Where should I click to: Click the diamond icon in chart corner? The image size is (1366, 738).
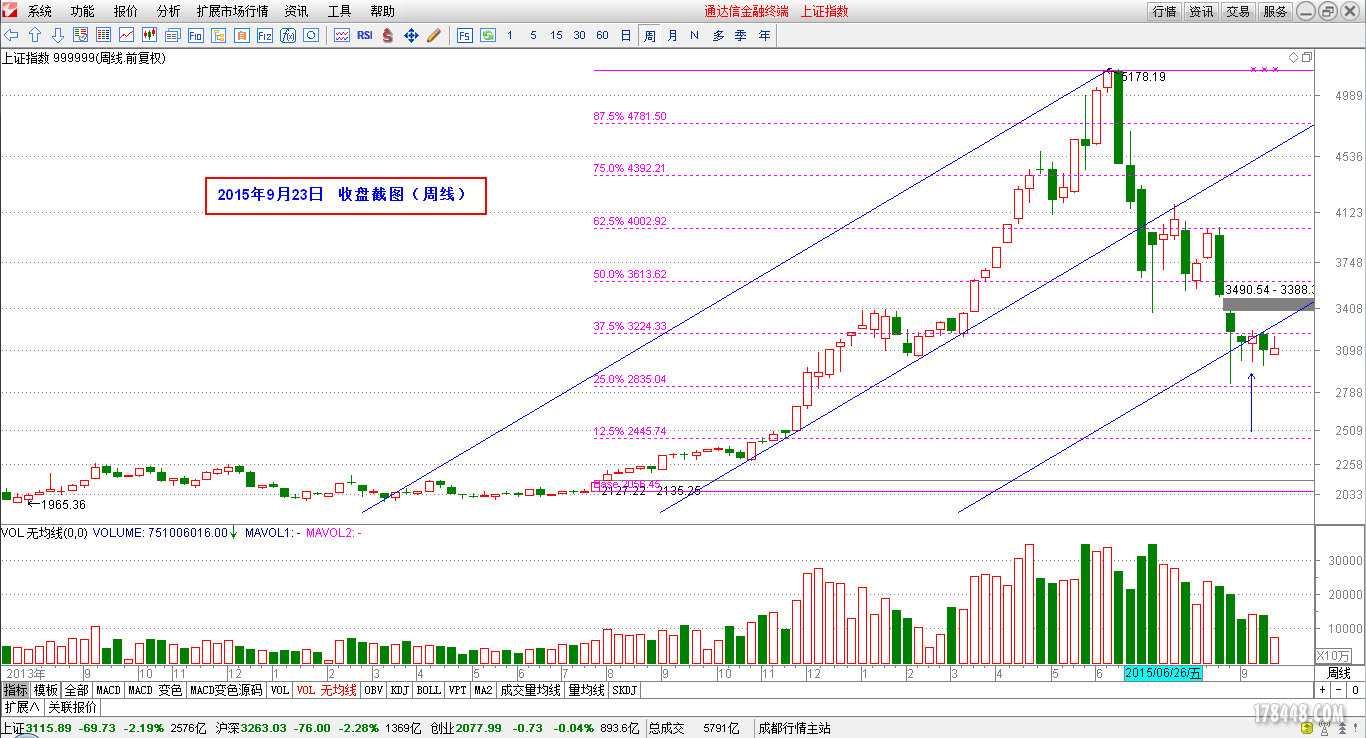coord(1293,57)
